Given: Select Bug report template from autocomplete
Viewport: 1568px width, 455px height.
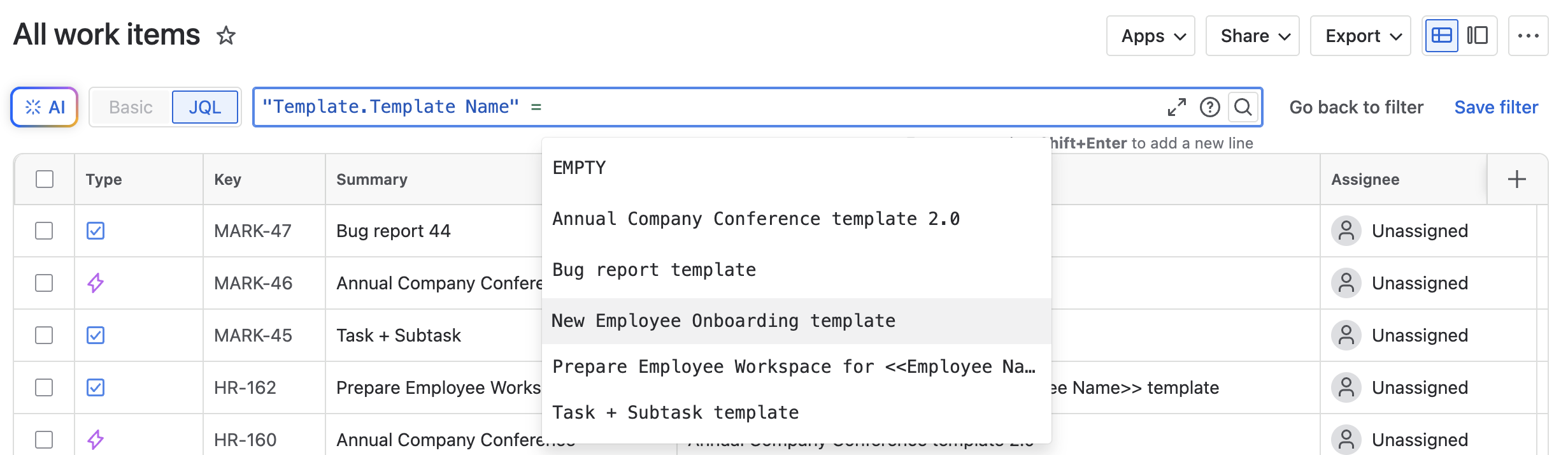Looking at the screenshot, I should (x=654, y=270).
